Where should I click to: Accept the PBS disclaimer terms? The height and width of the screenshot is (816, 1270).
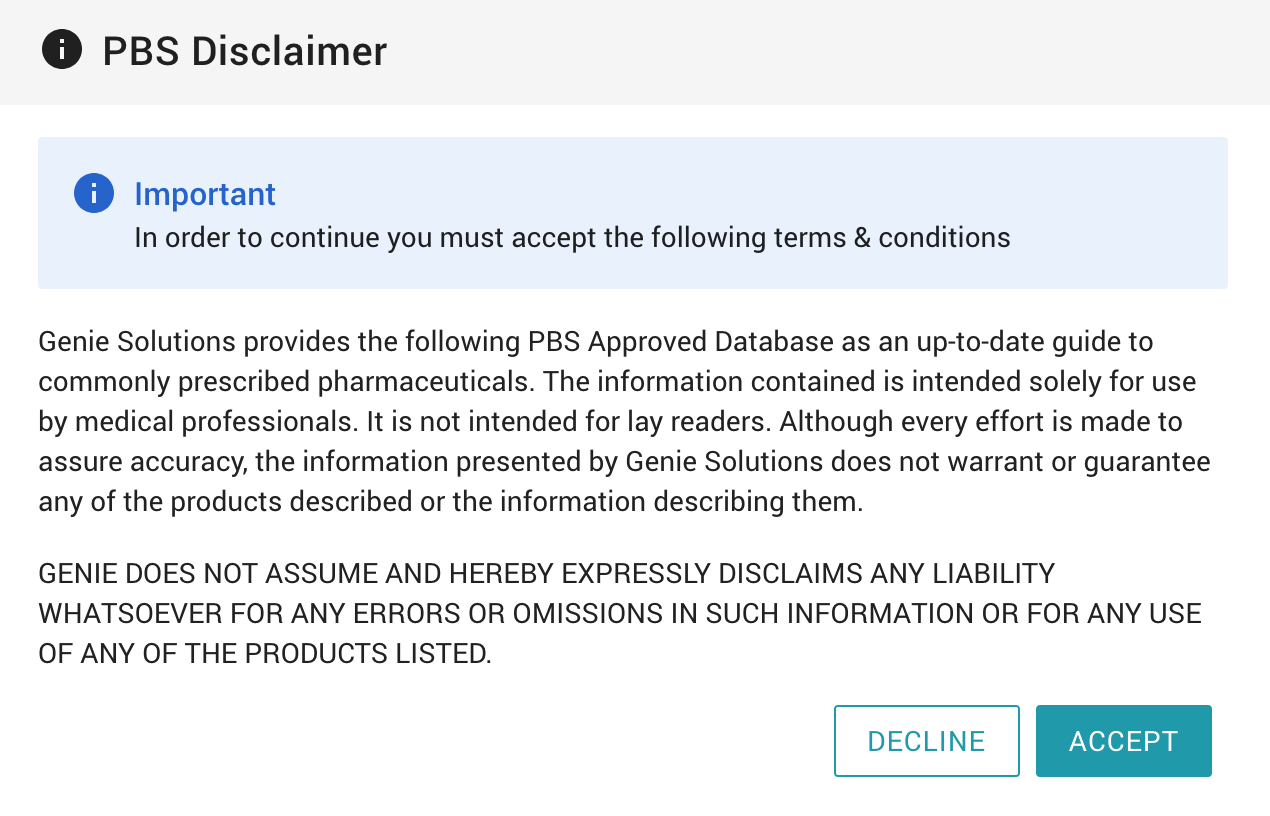tap(1123, 741)
